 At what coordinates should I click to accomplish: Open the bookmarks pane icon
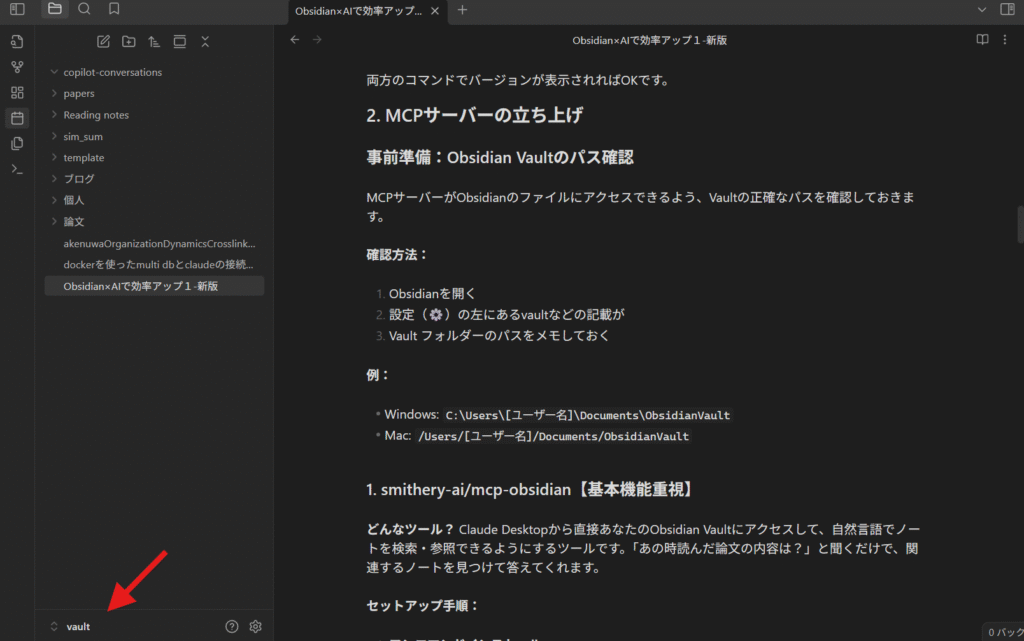pyautogui.click(x=114, y=9)
